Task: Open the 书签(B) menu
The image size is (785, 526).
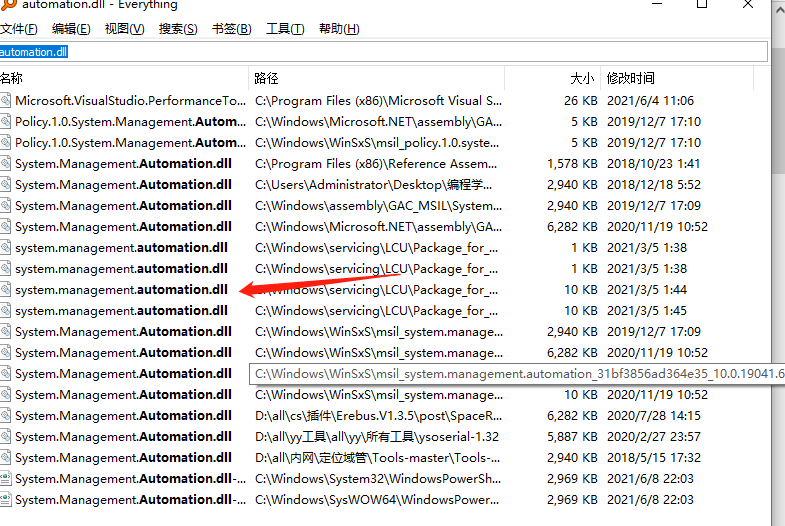Action: click(231, 29)
